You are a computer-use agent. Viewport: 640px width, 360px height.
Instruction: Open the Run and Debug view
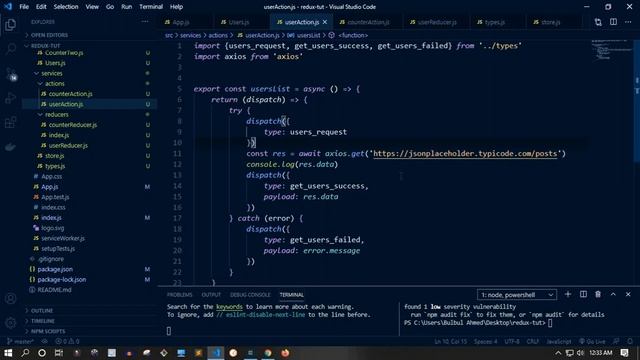11,98
